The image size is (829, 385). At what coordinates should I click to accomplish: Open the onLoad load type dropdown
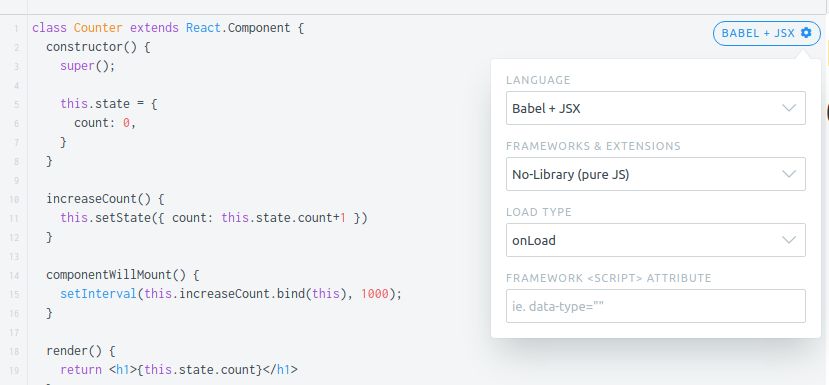pyautogui.click(x=656, y=240)
